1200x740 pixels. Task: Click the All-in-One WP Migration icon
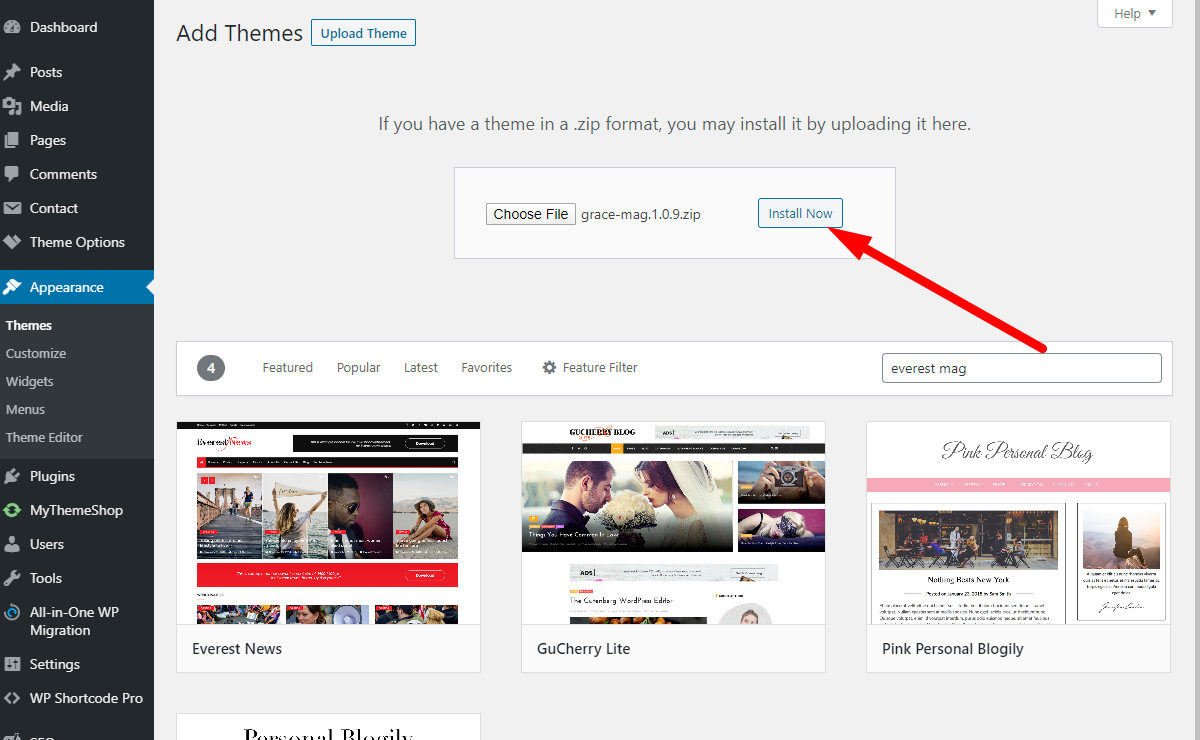pos(12,612)
